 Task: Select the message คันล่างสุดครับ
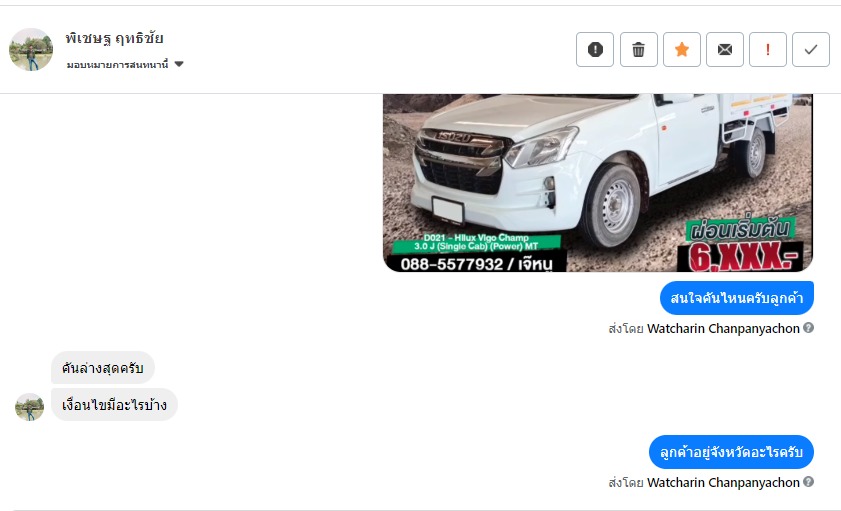point(102,368)
